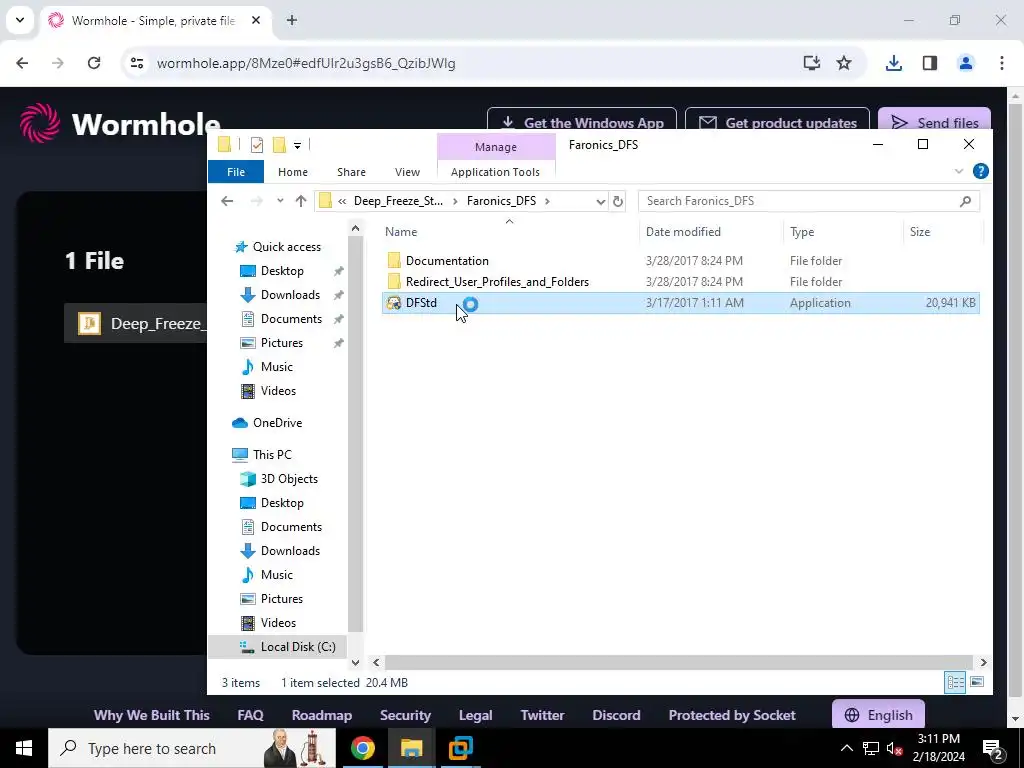Open the Discord footer link
The image size is (1024, 768).
616,715
